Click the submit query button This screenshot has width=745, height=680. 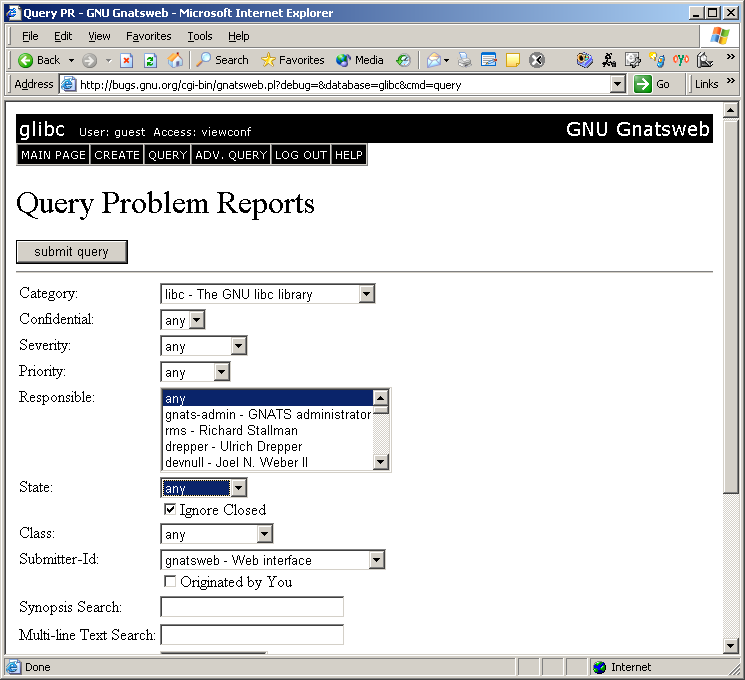[x=72, y=251]
